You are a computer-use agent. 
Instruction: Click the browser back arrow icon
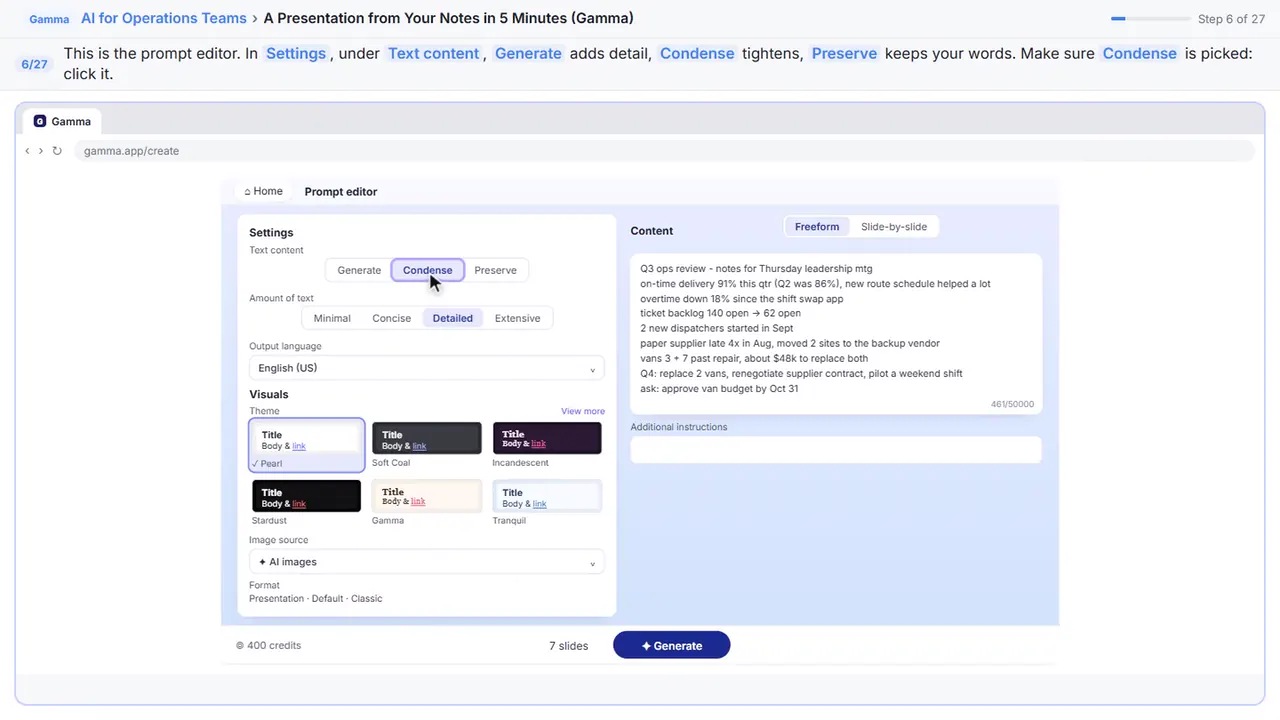[x=27, y=151]
